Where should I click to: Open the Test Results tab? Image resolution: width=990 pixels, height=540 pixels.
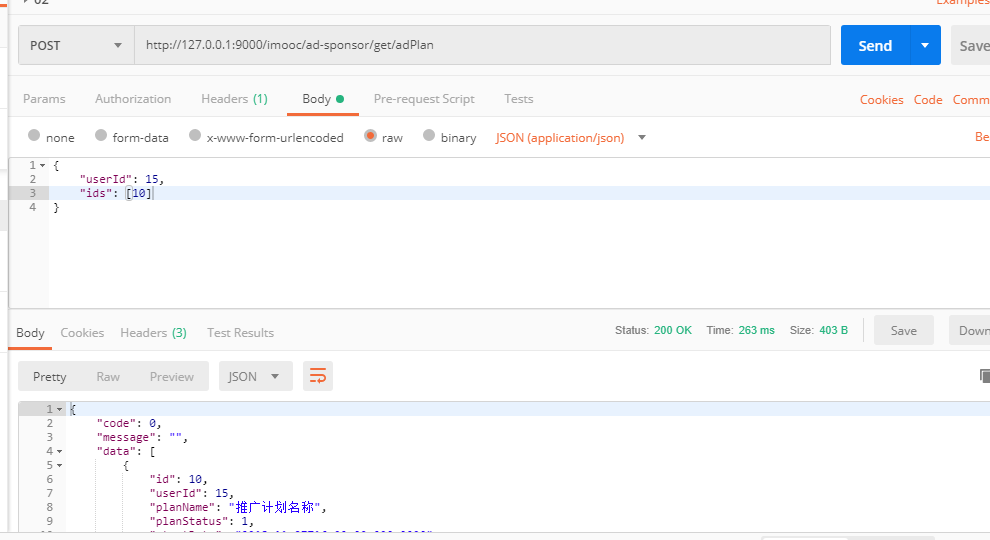[241, 333]
